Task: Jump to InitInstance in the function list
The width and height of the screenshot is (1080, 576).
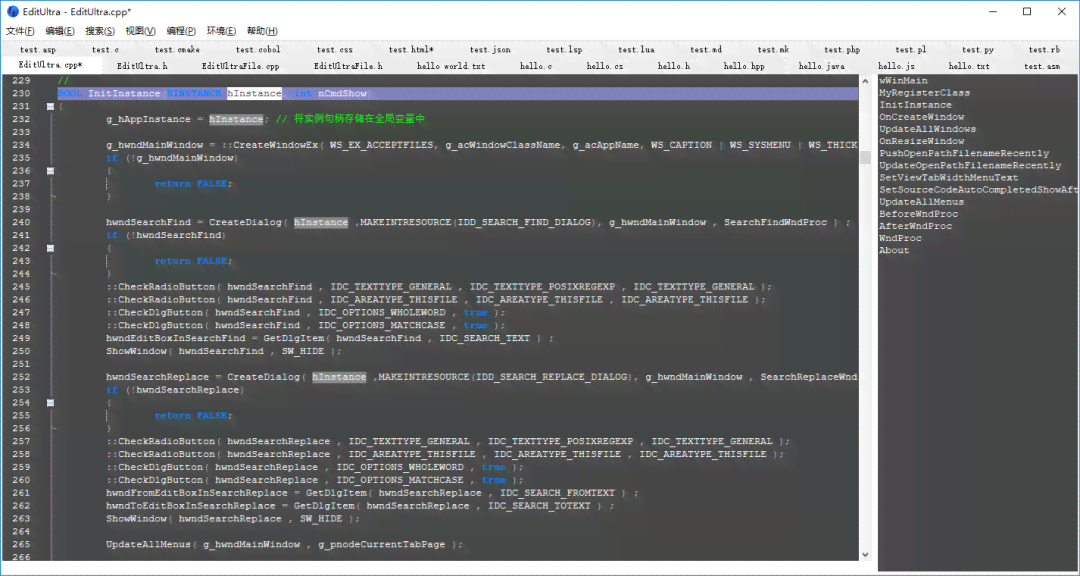Action: 915,105
